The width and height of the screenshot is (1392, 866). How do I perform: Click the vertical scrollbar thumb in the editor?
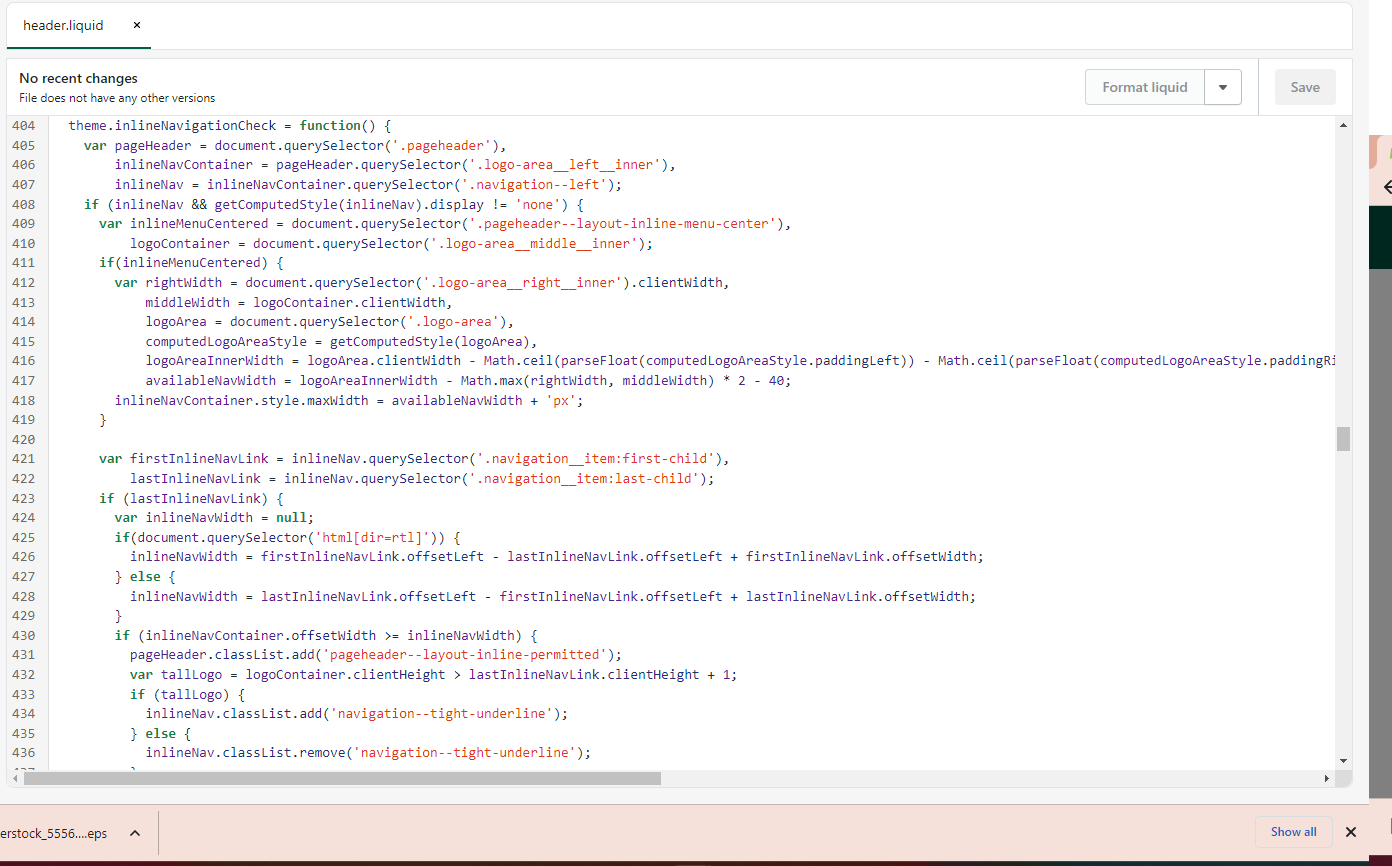1343,438
